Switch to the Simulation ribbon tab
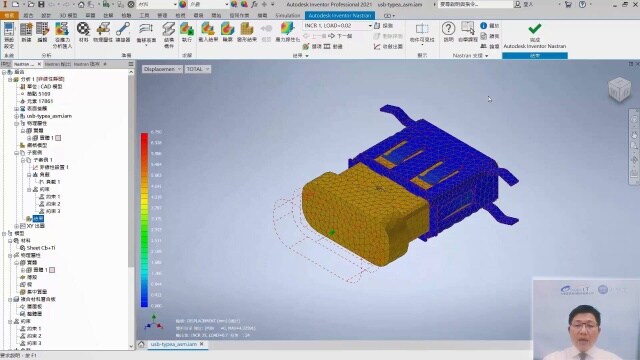The width and height of the screenshot is (640, 360). (x=287, y=16)
